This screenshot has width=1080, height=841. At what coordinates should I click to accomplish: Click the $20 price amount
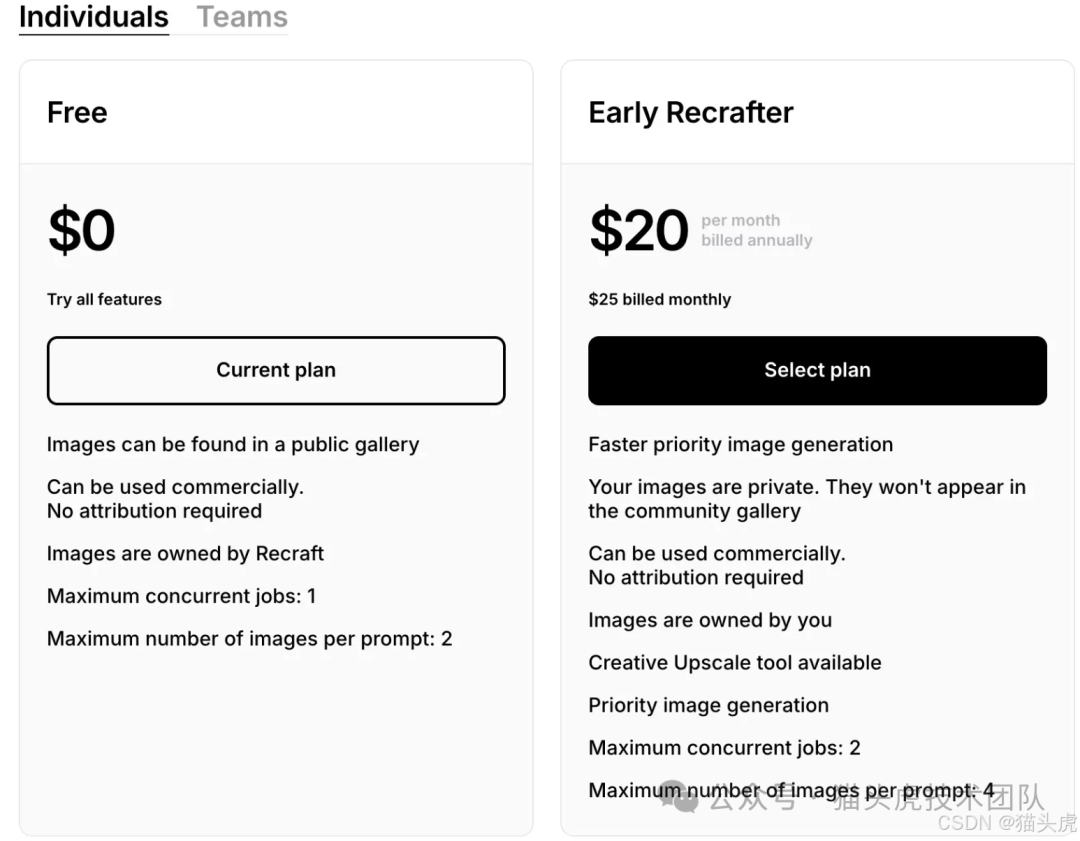coord(638,231)
